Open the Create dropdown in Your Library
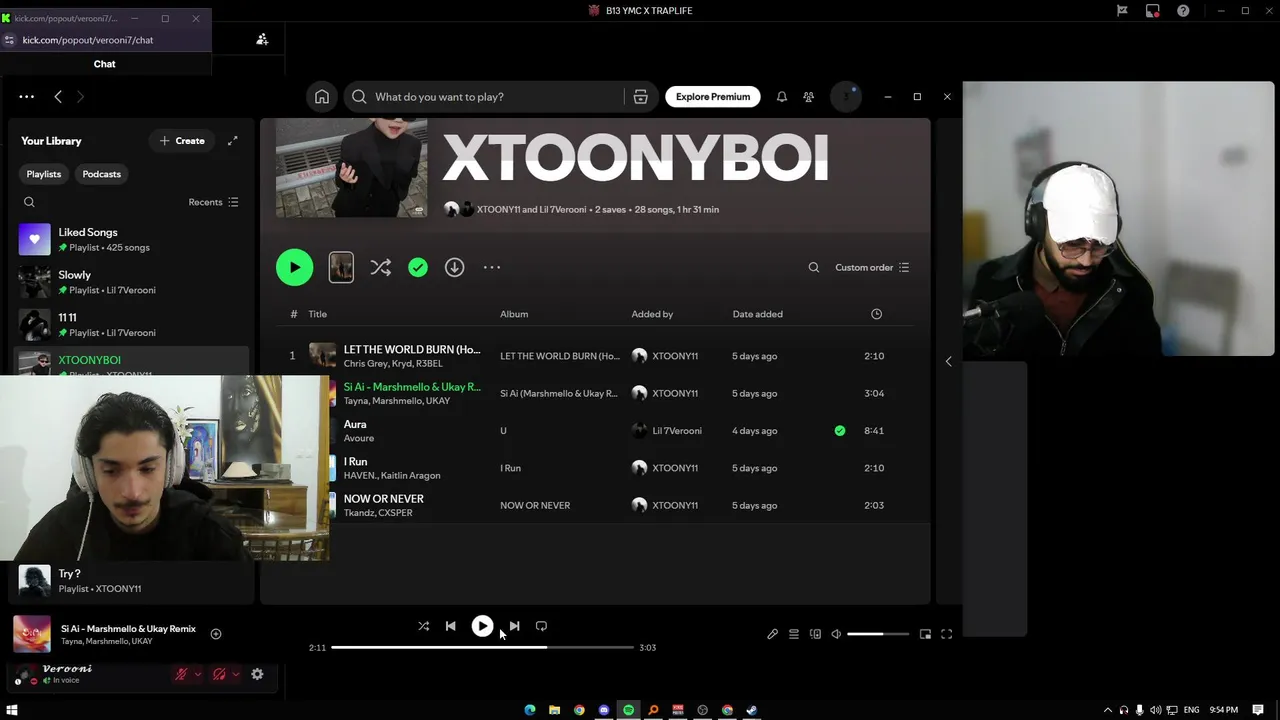 tap(182, 141)
